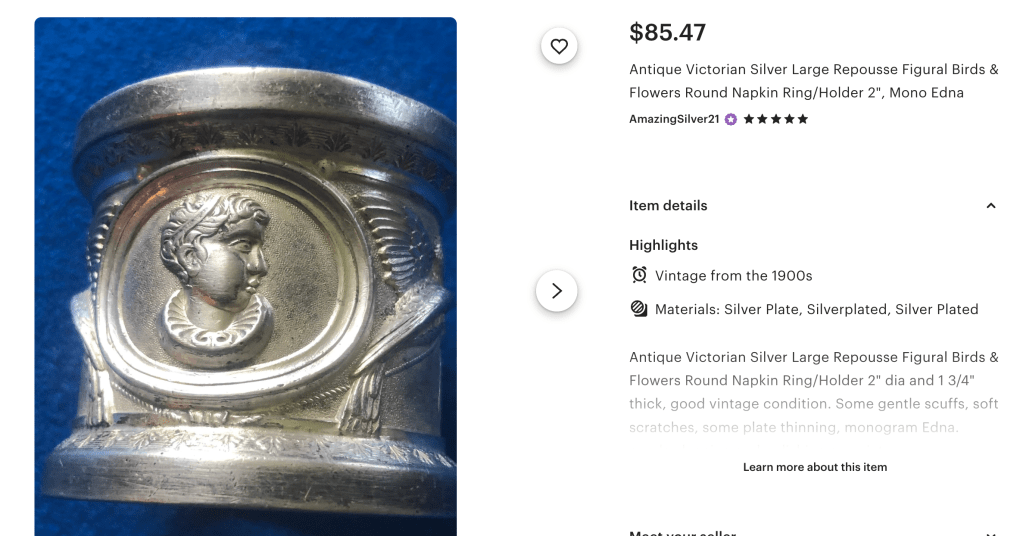Click the faded item description paragraph
The width and height of the screenshot is (1023, 536).
(x=813, y=392)
